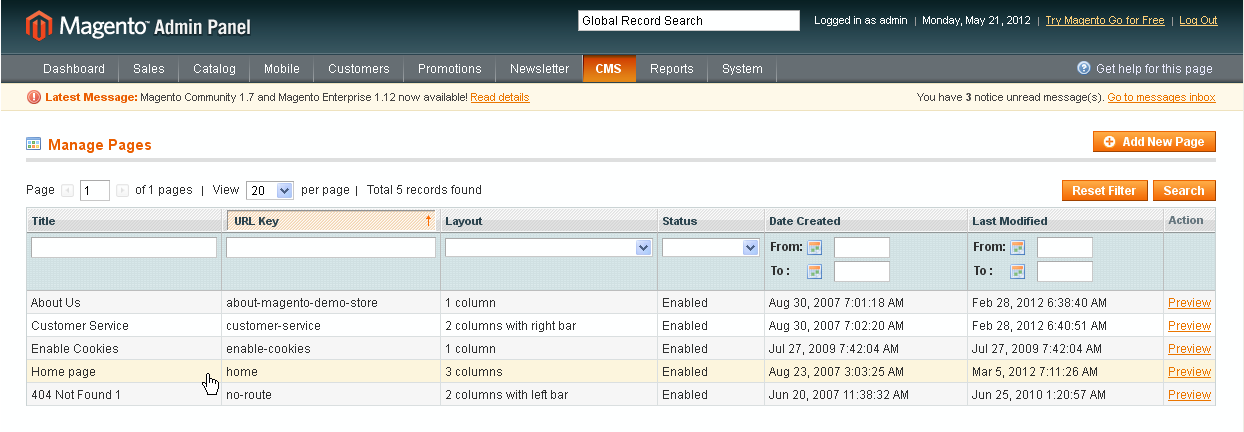
Task: Open the Newsletter menu
Action: 539,69
